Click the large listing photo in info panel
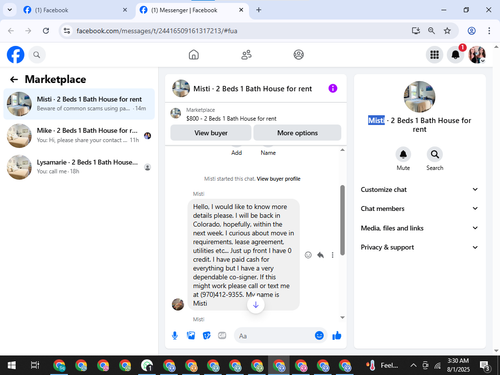The image size is (500, 375). click(419, 97)
